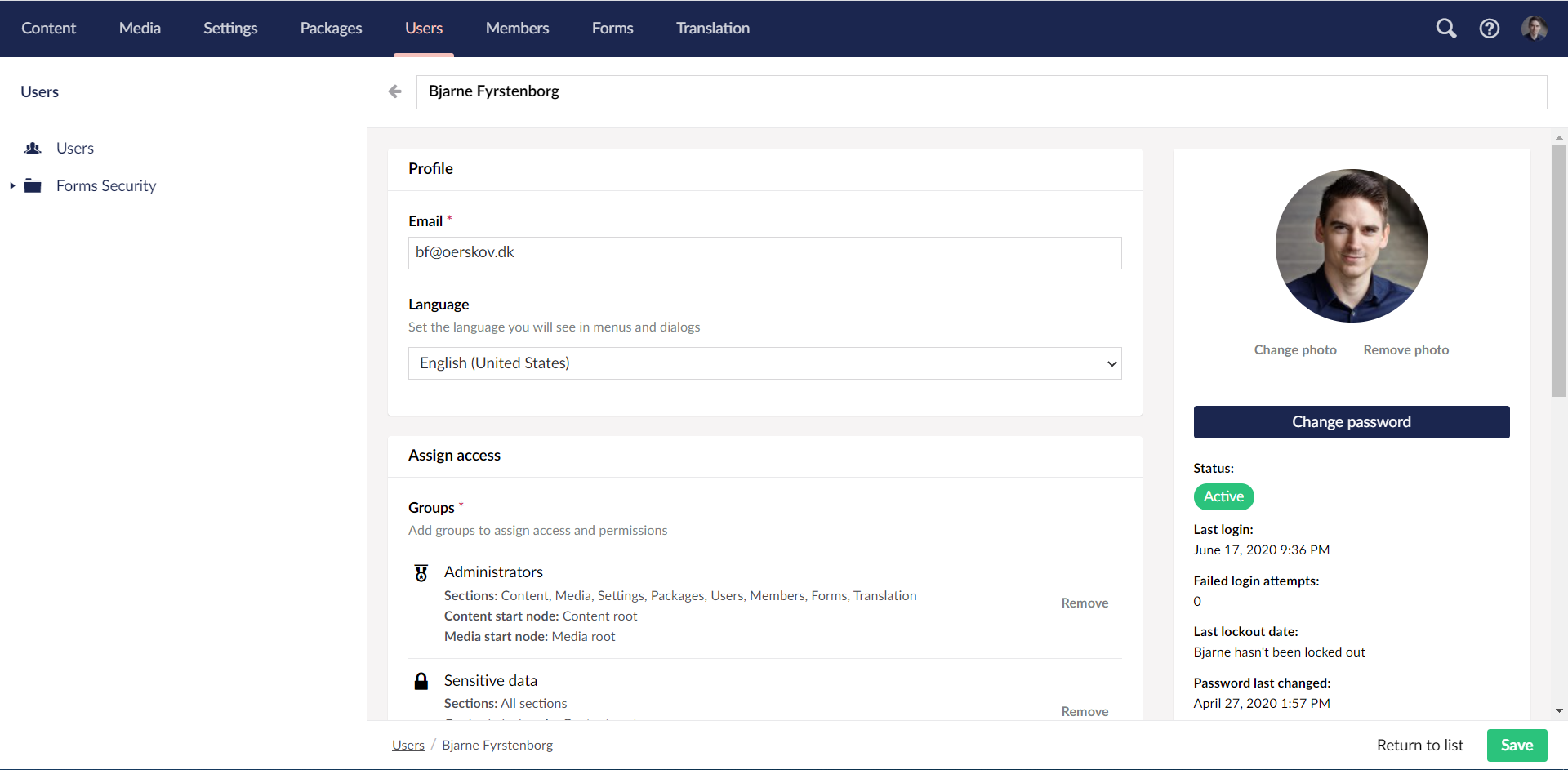Switch to the Content section
The width and height of the screenshot is (1568, 770).
pyautogui.click(x=48, y=28)
